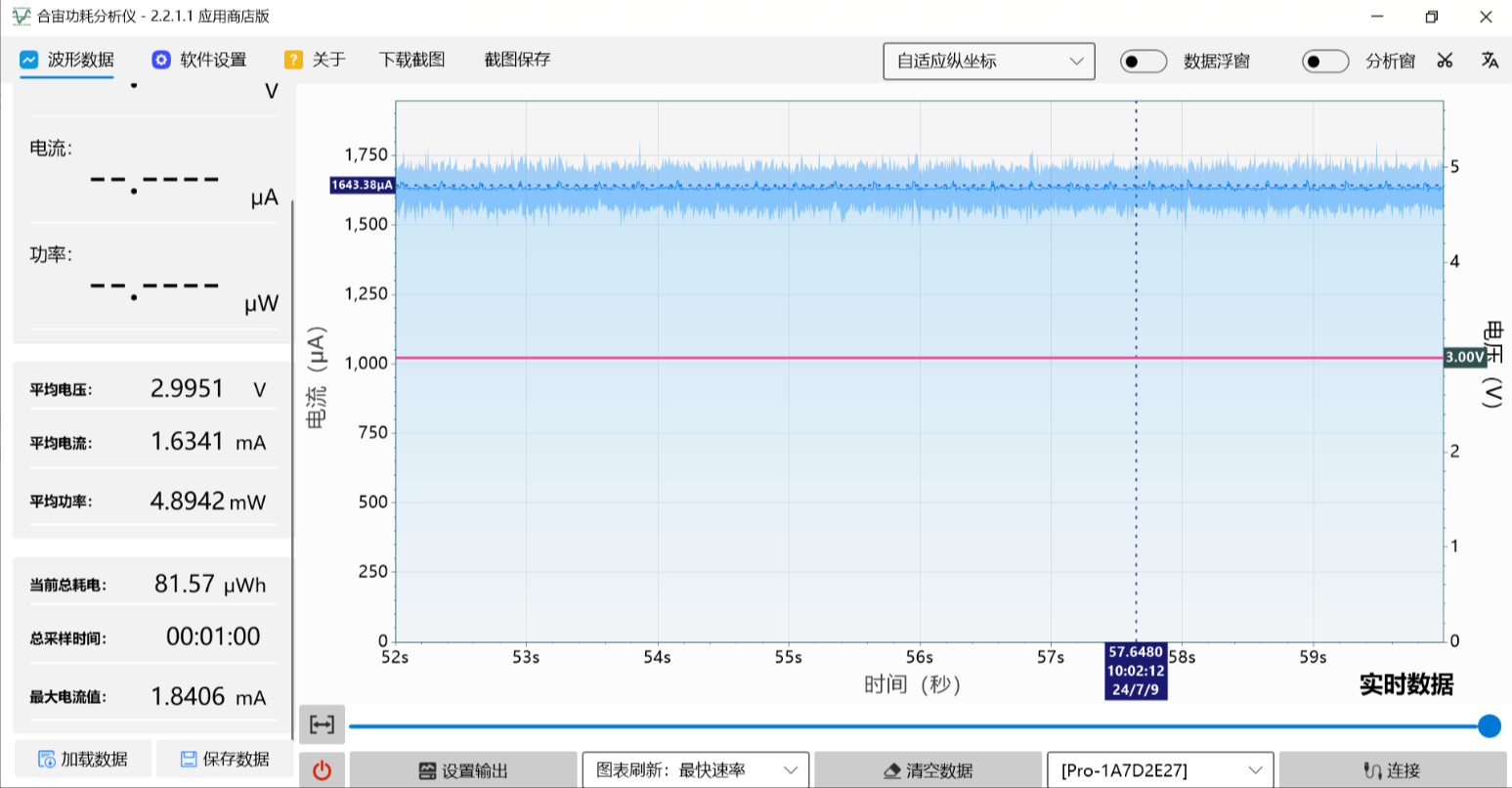1512x788 pixels.
Task: Click the 时间 (秒) axis label
Action: (x=913, y=684)
